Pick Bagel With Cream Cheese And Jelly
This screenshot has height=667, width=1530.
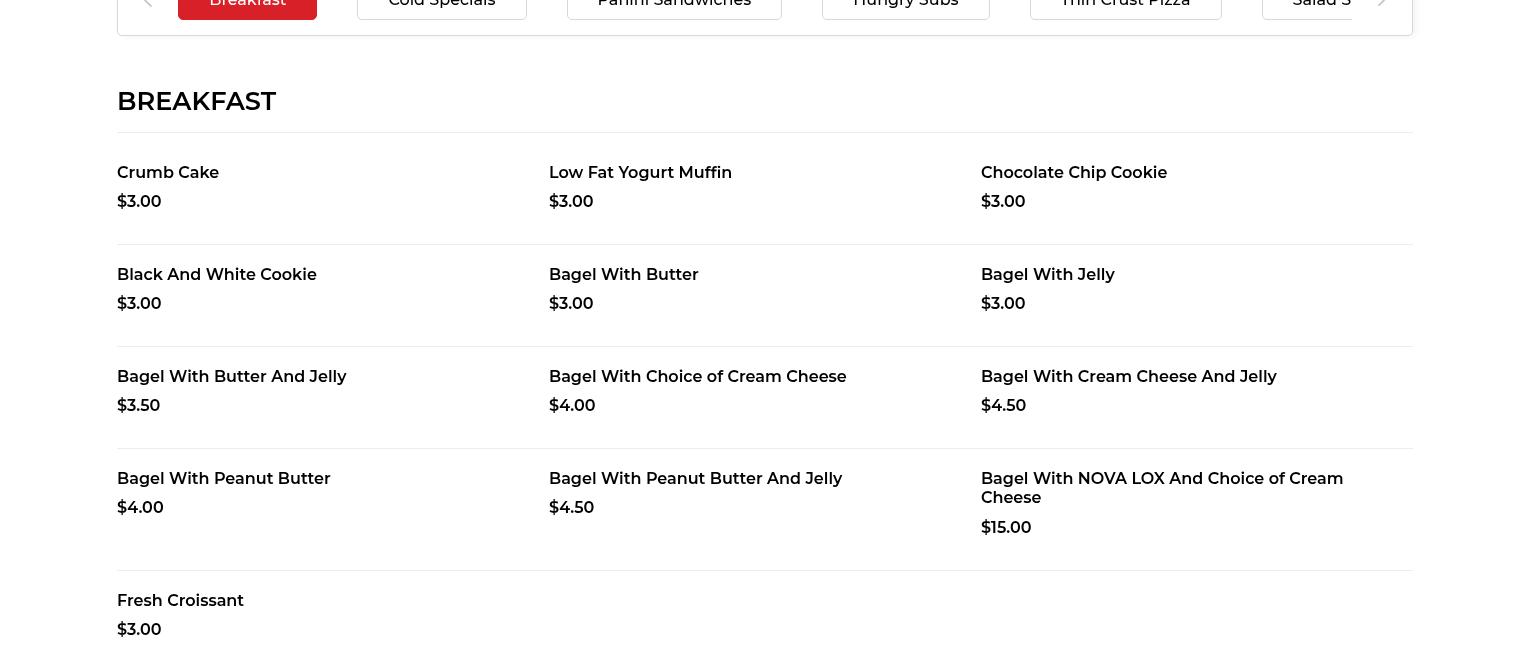tap(1128, 377)
